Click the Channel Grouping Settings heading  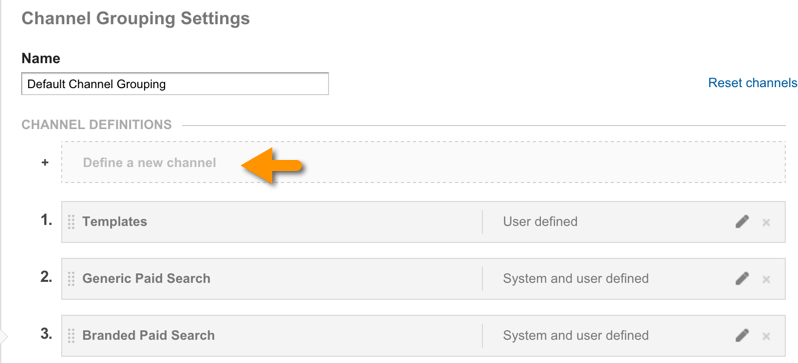(135, 19)
